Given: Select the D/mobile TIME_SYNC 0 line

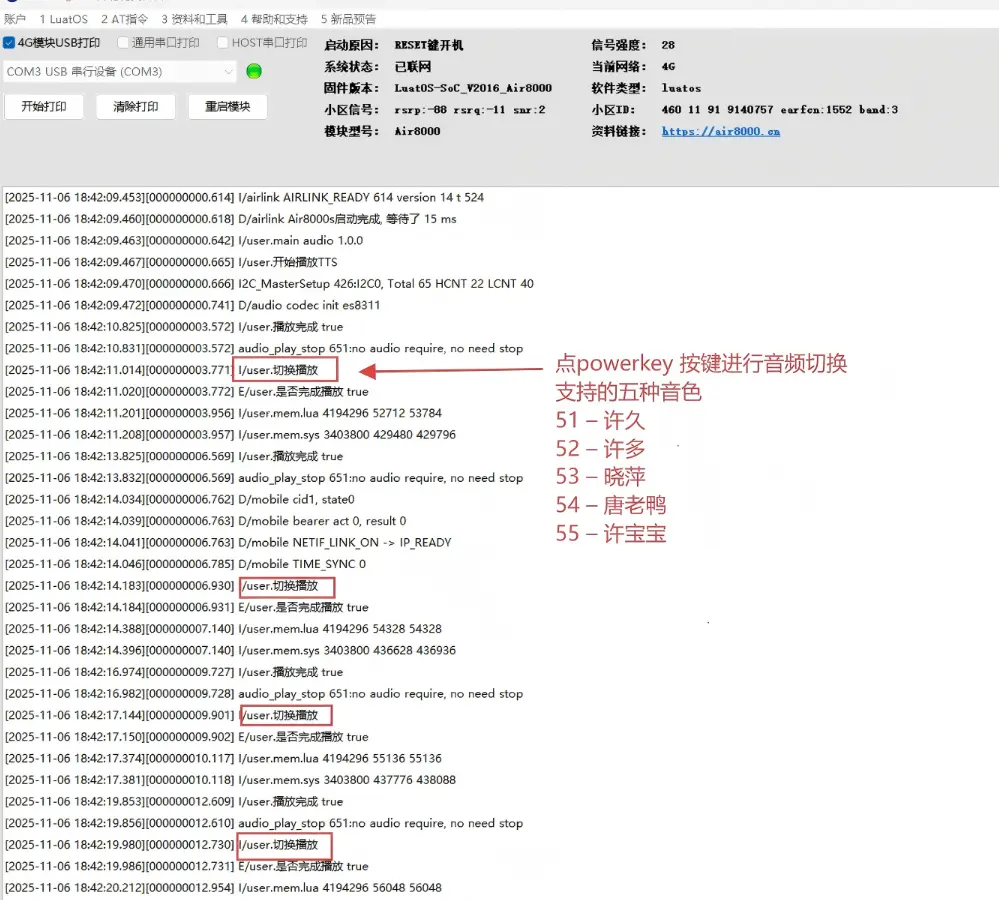Looking at the screenshot, I should [185, 564].
